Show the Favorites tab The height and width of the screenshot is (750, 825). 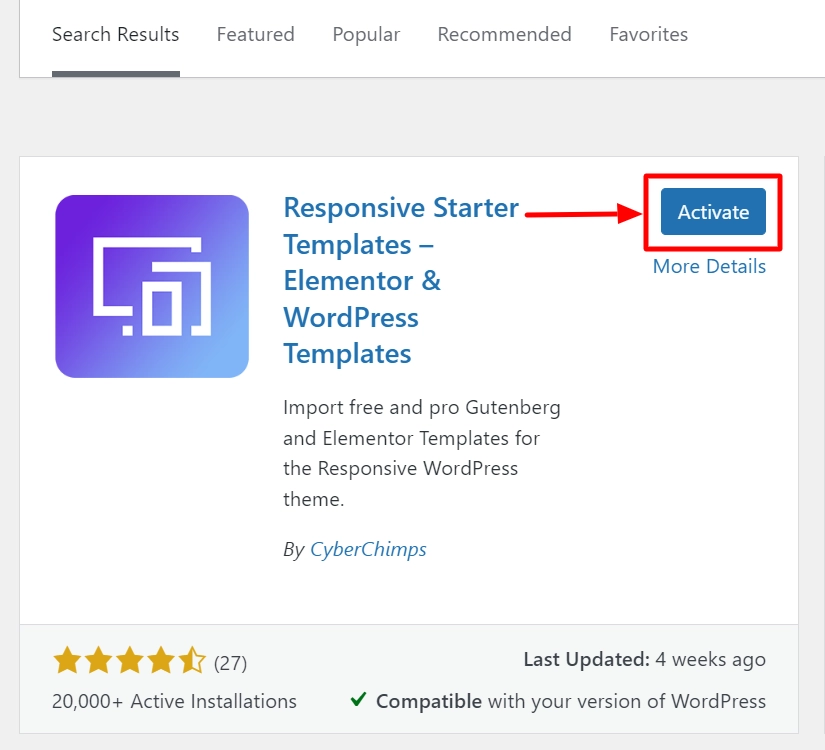[x=648, y=34]
